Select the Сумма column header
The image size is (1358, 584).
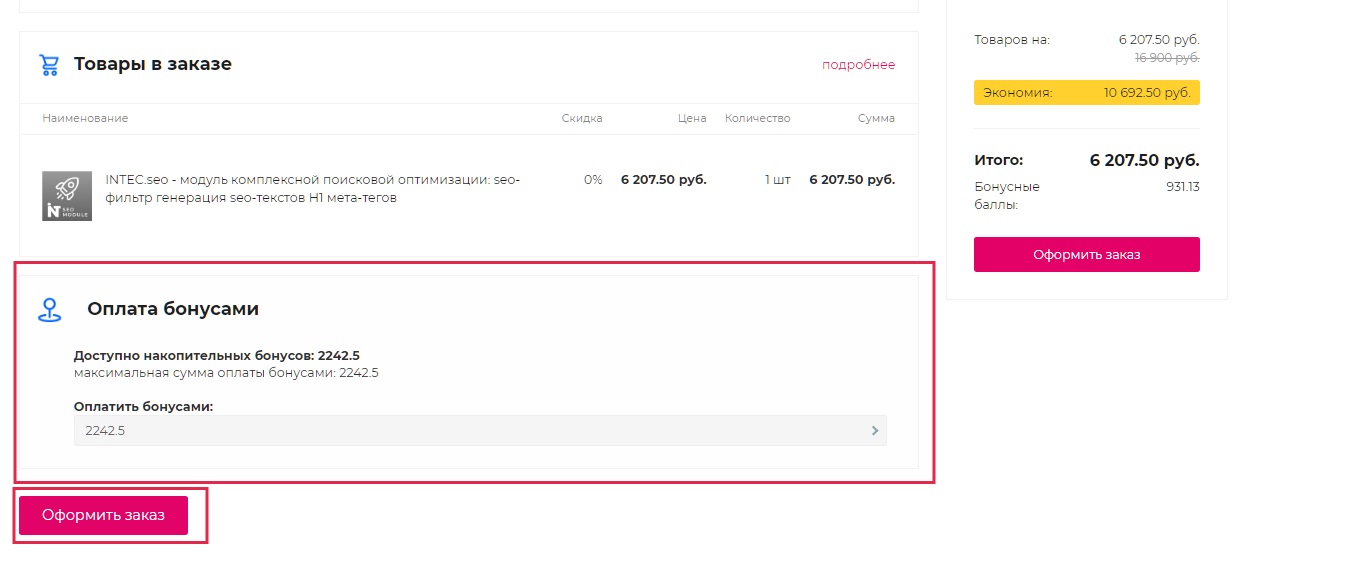click(876, 118)
